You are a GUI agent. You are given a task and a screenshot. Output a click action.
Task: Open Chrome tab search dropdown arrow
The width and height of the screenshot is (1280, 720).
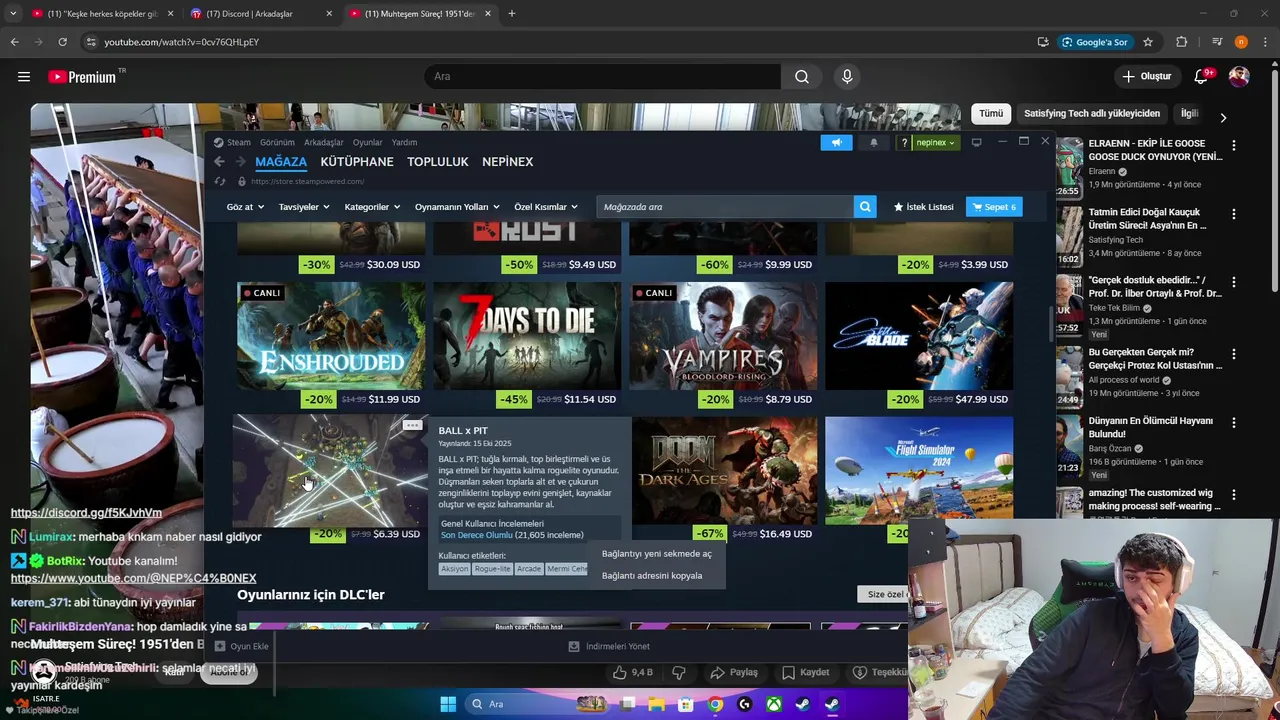[13, 14]
